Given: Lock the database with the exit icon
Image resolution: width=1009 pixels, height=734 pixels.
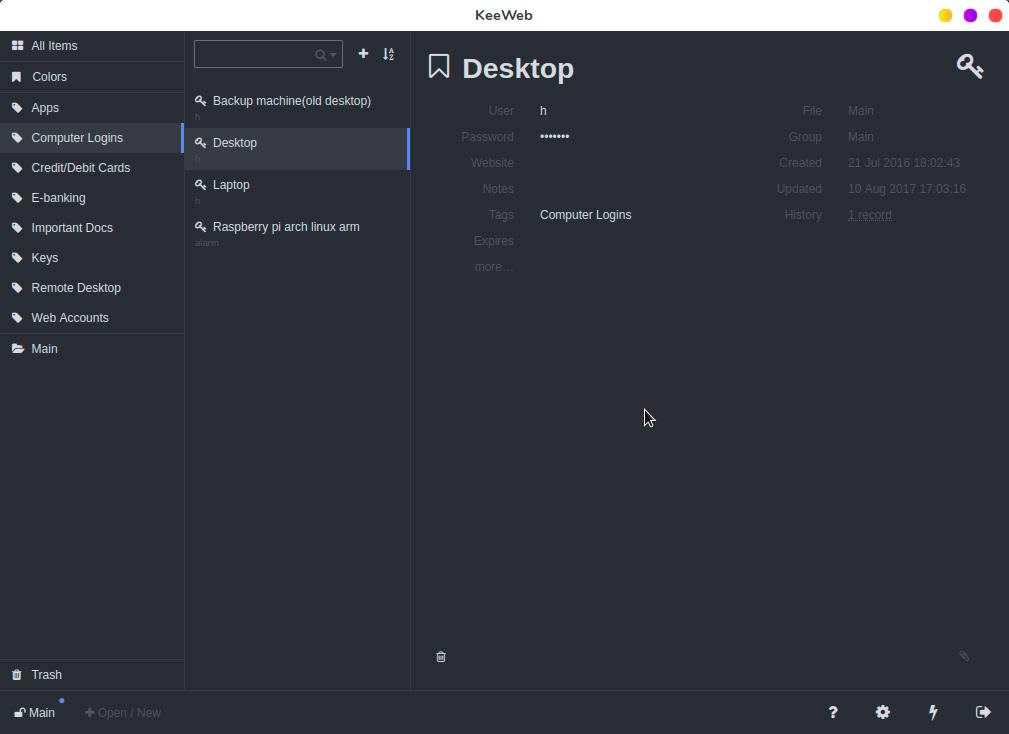Looking at the screenshot, I should (x=983, y=712).
